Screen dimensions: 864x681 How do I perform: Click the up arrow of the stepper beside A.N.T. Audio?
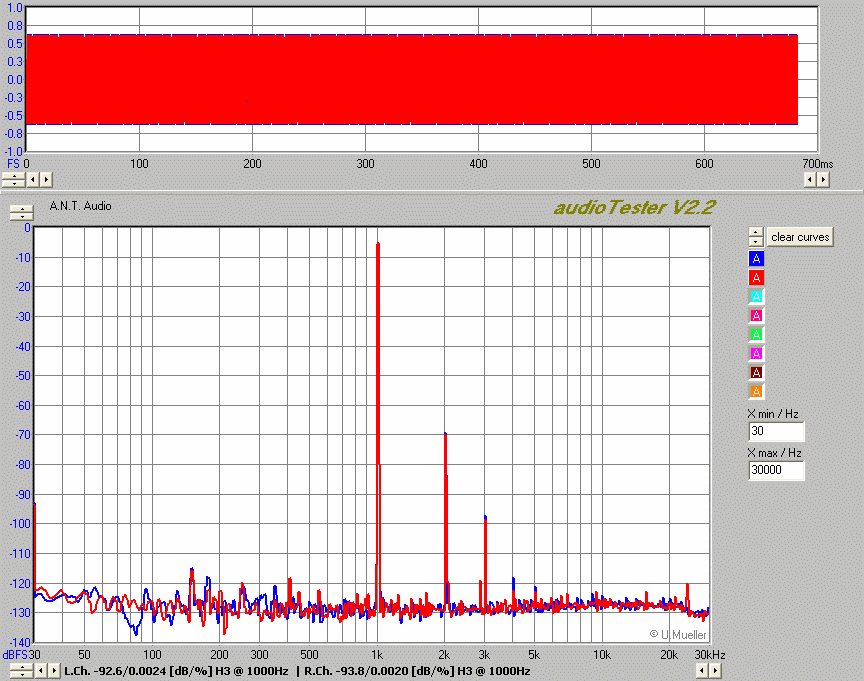pyautogui.click(x=22, y=209)
